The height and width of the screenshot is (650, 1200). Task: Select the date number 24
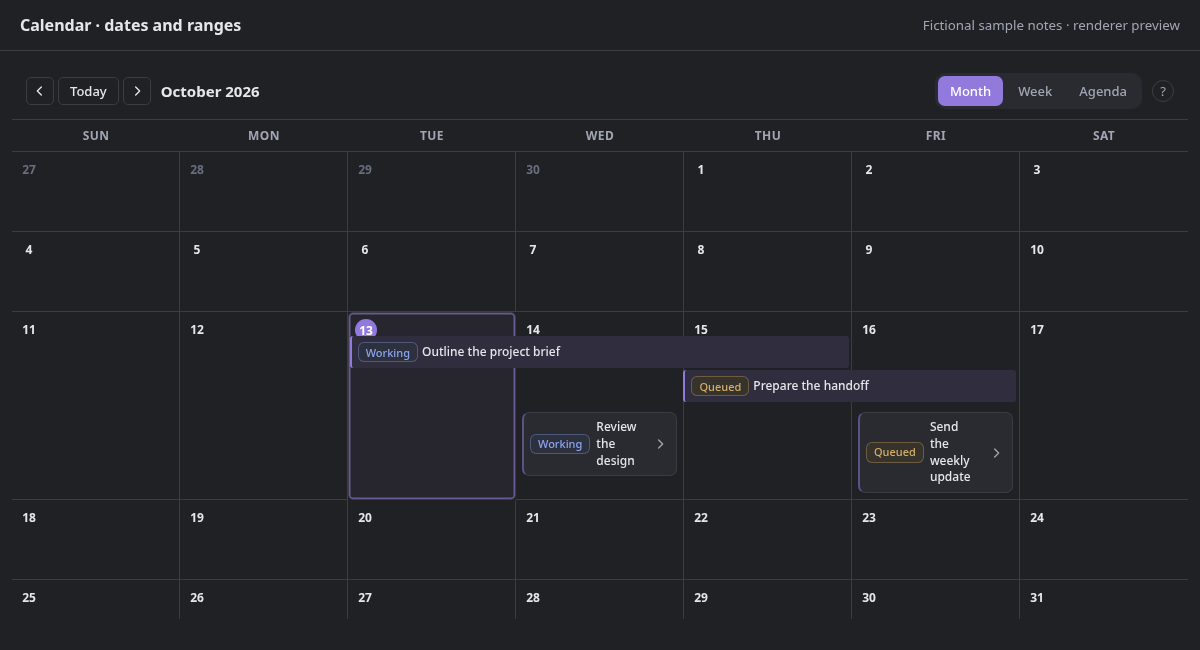[x=1037, y=518]
